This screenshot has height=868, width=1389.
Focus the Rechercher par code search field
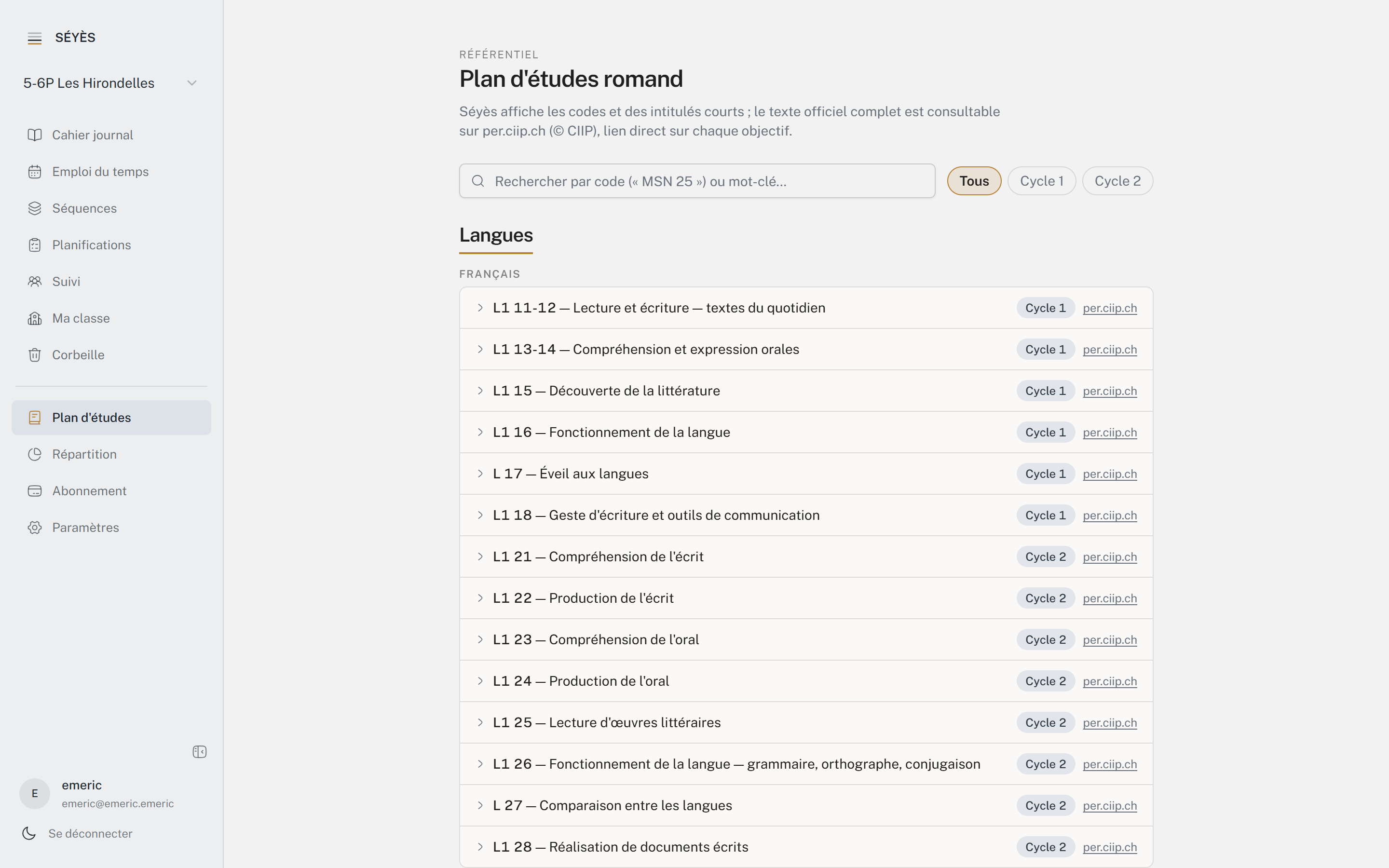697,181
